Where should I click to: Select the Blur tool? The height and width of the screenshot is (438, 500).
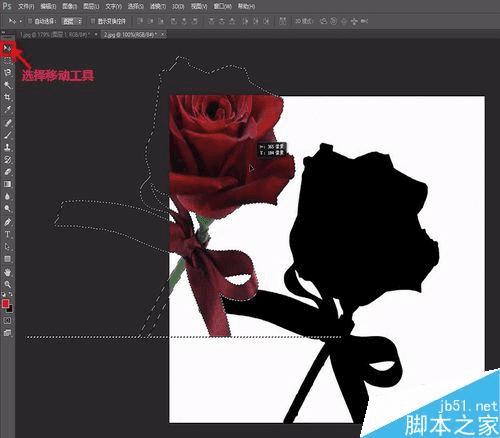(7, 196)
